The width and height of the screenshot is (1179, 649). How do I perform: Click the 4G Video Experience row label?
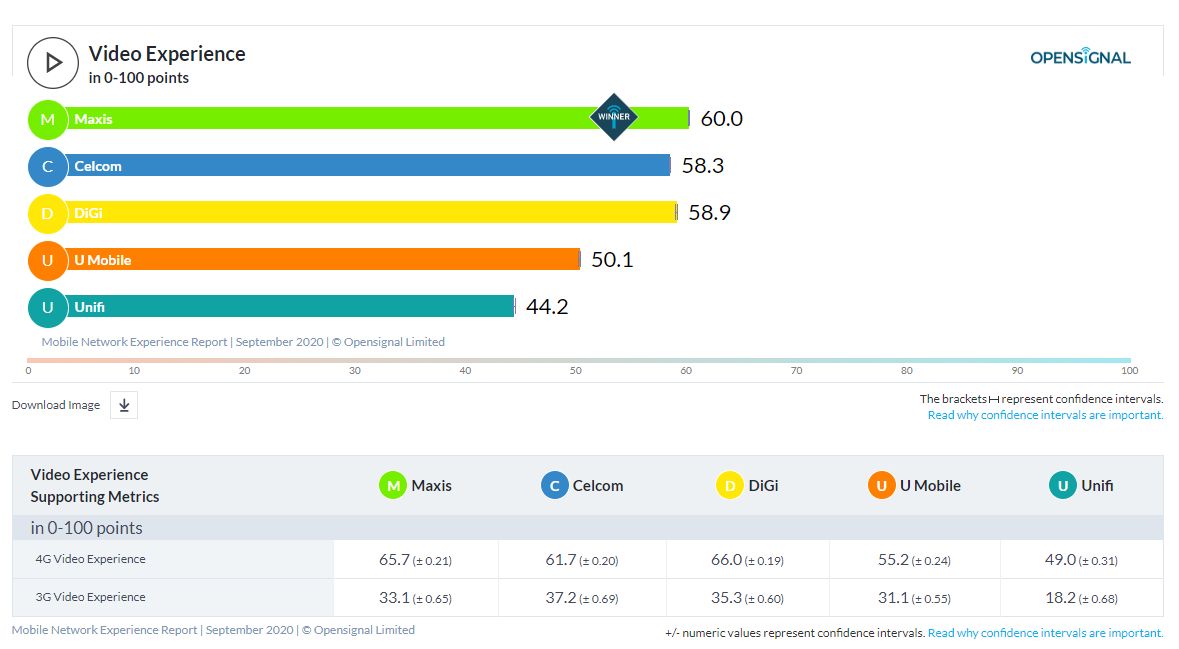(x=90, y=559)
